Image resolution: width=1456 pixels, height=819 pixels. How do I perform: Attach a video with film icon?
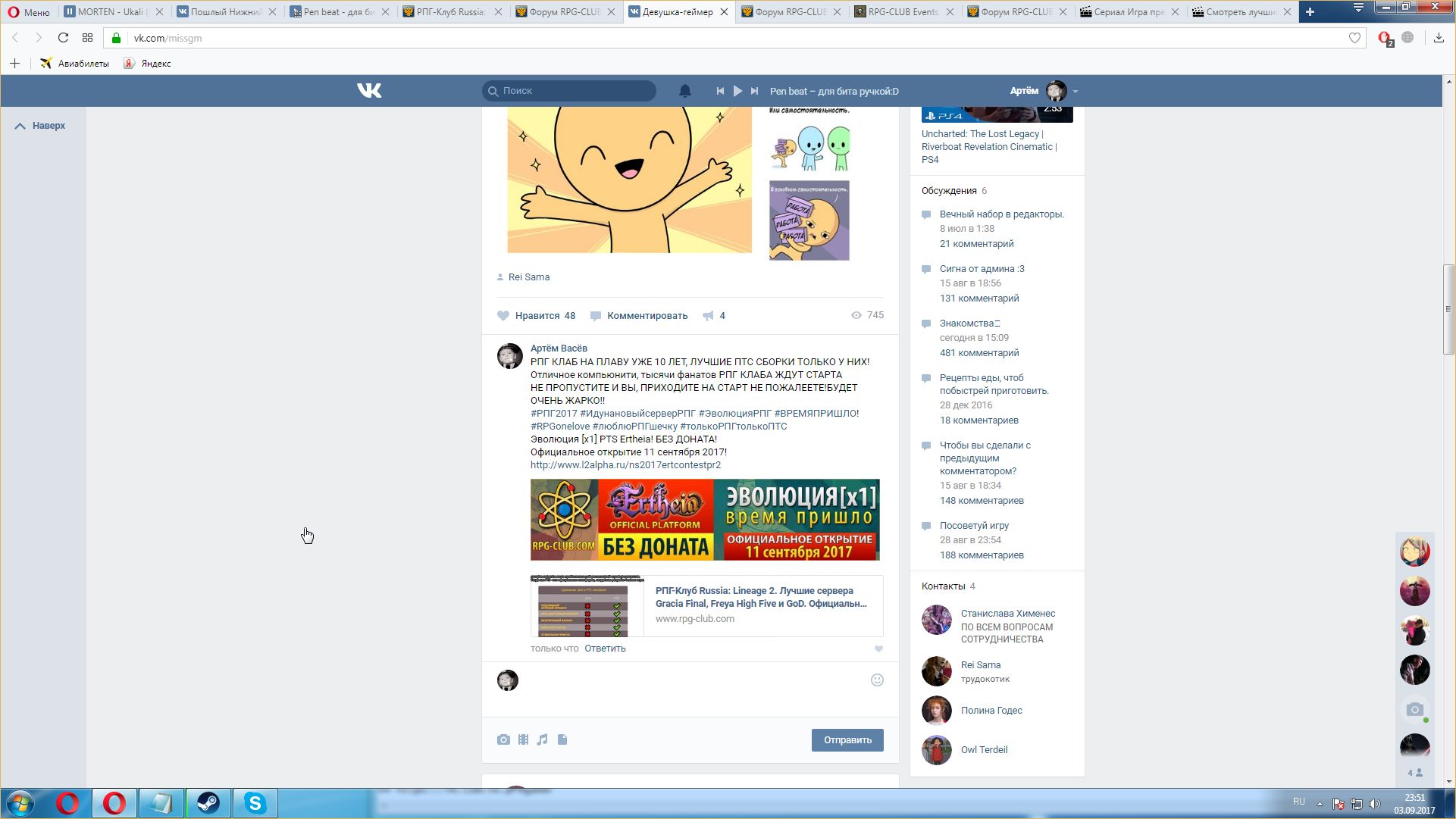(523, 740)
